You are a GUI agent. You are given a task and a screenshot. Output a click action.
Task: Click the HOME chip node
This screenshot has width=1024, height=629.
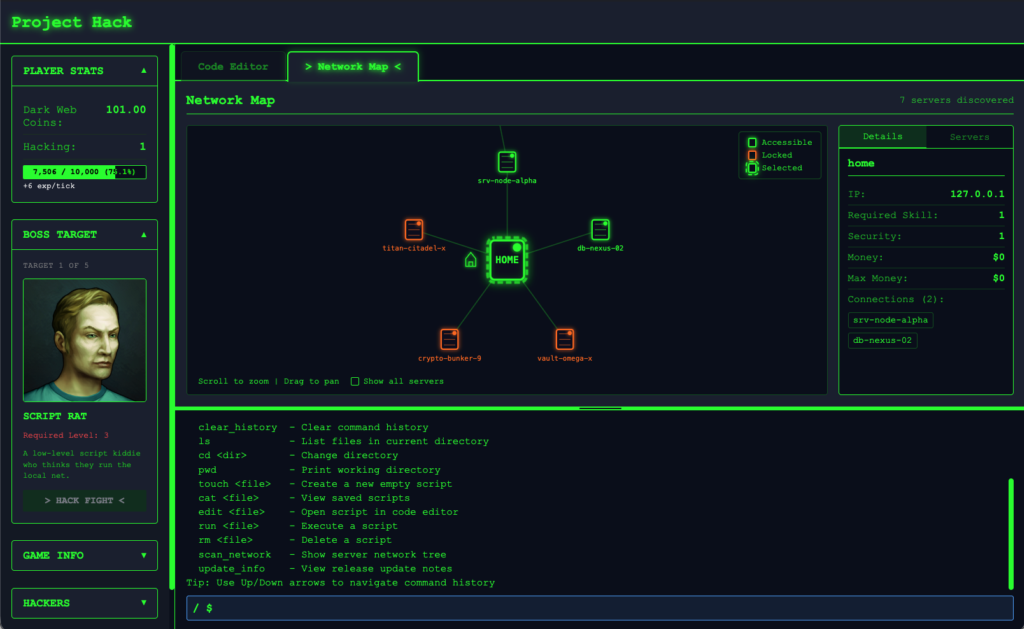tap(507, 259)
